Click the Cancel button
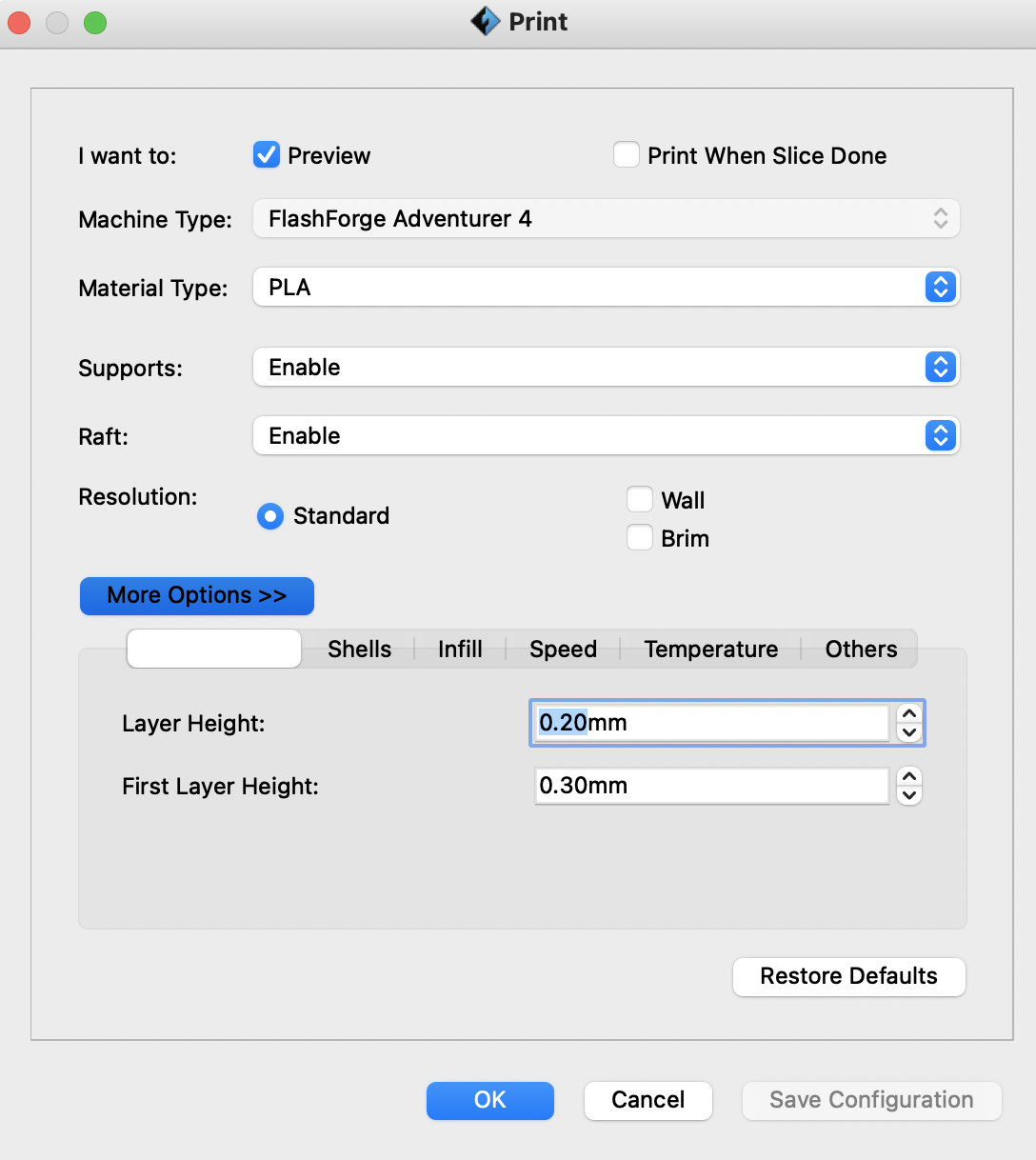 click(x=647, y=1100)
